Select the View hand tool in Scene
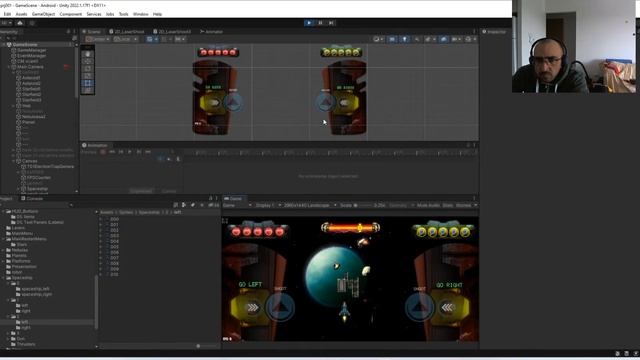The height and width of the screenshot is (360, 640). tap(88, 54)
